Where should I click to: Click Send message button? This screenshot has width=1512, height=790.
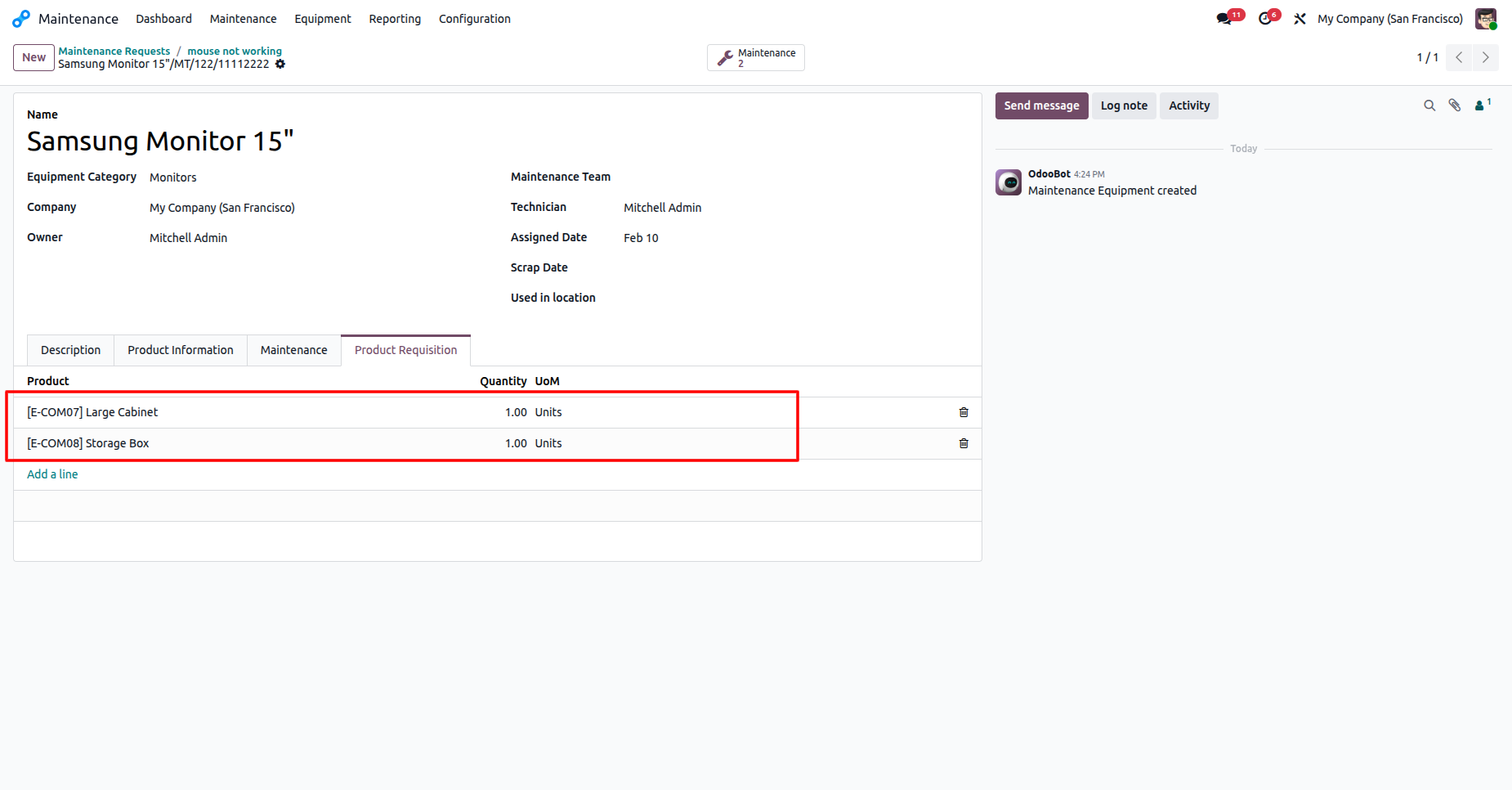click(1042, 105)
